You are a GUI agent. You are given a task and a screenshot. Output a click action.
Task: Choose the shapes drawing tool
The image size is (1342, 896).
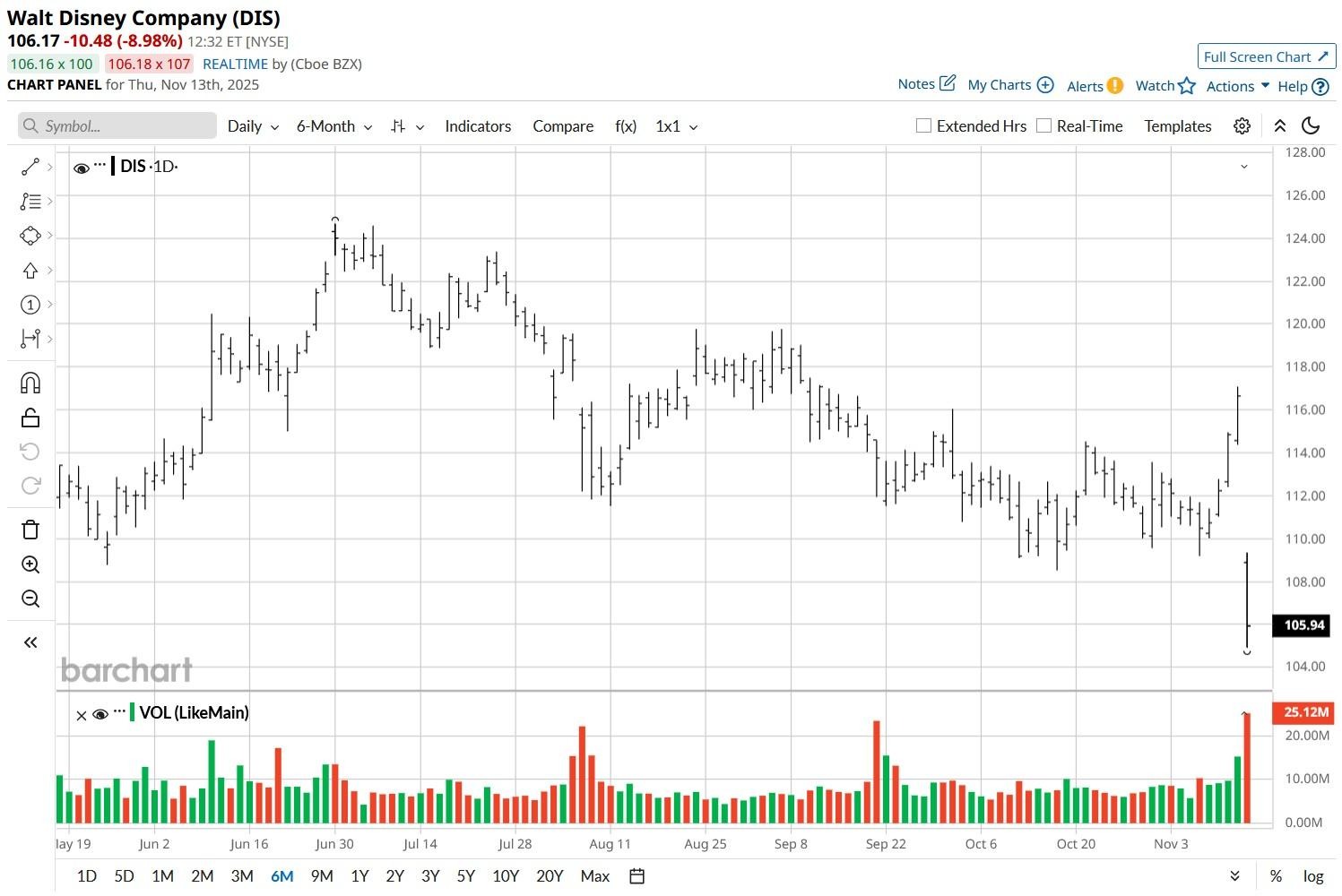click(x=30, y=236)
